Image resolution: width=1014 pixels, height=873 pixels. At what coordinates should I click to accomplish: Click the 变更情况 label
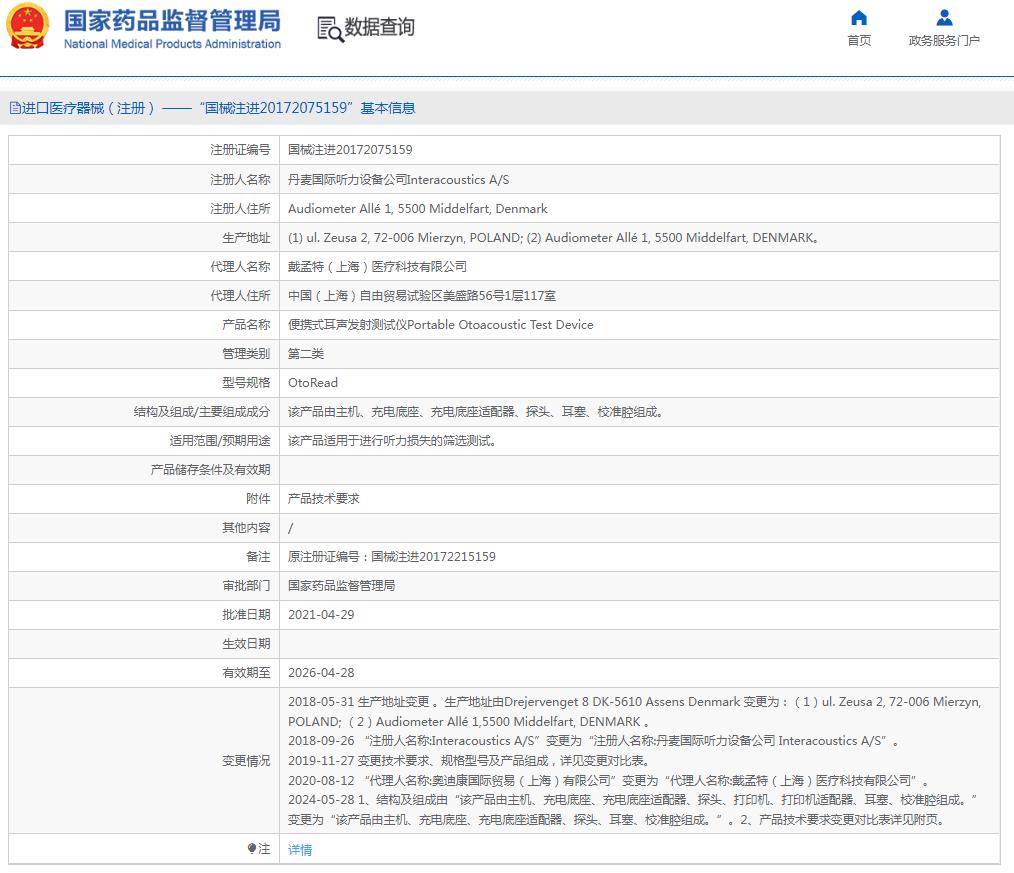click(246, 761)
